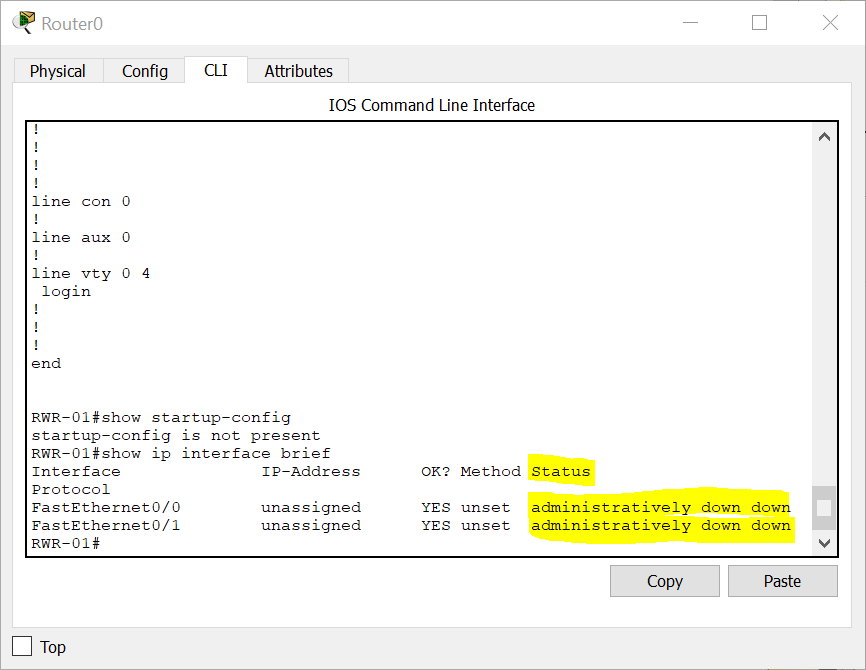Click the Router0 window title
This screenshot has width=866, height=670.
point(70,22)
